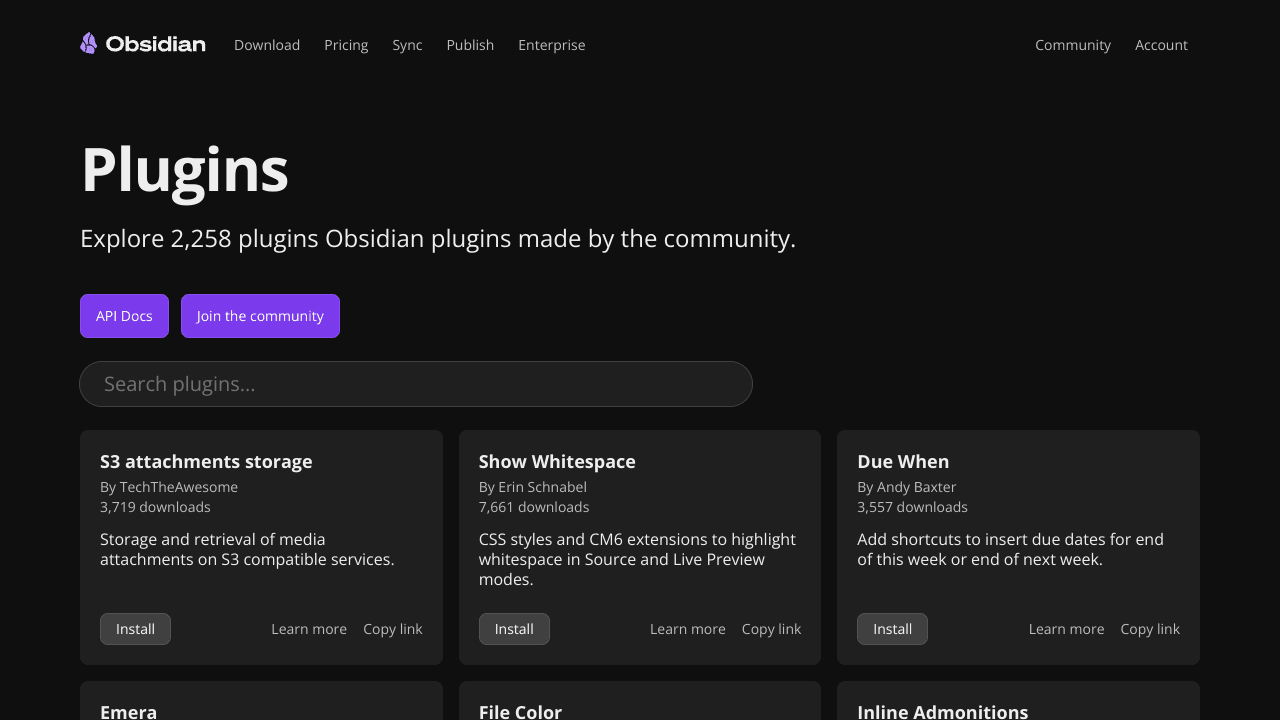This screenshot has width=1280, height=720.
Task: Click the Explore 2,258 plugins subtitle
Action: point(438,238)
